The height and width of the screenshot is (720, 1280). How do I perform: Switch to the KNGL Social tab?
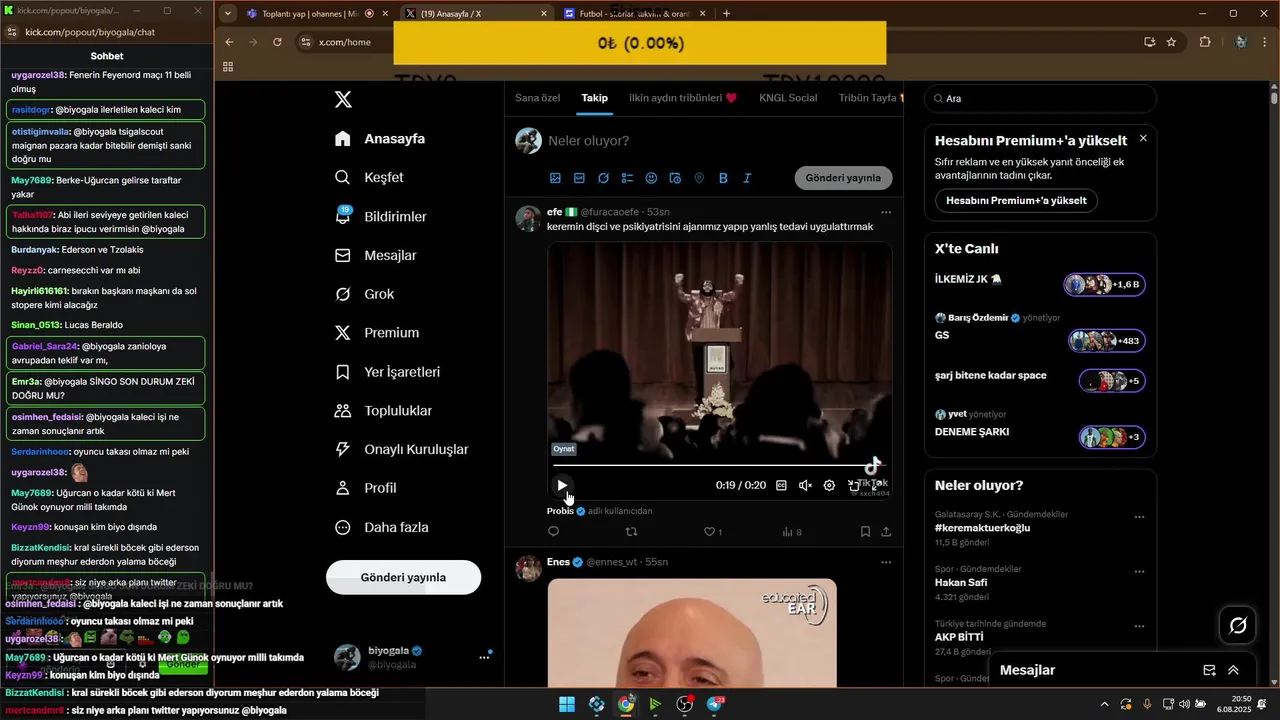click(x=788, y=98)
